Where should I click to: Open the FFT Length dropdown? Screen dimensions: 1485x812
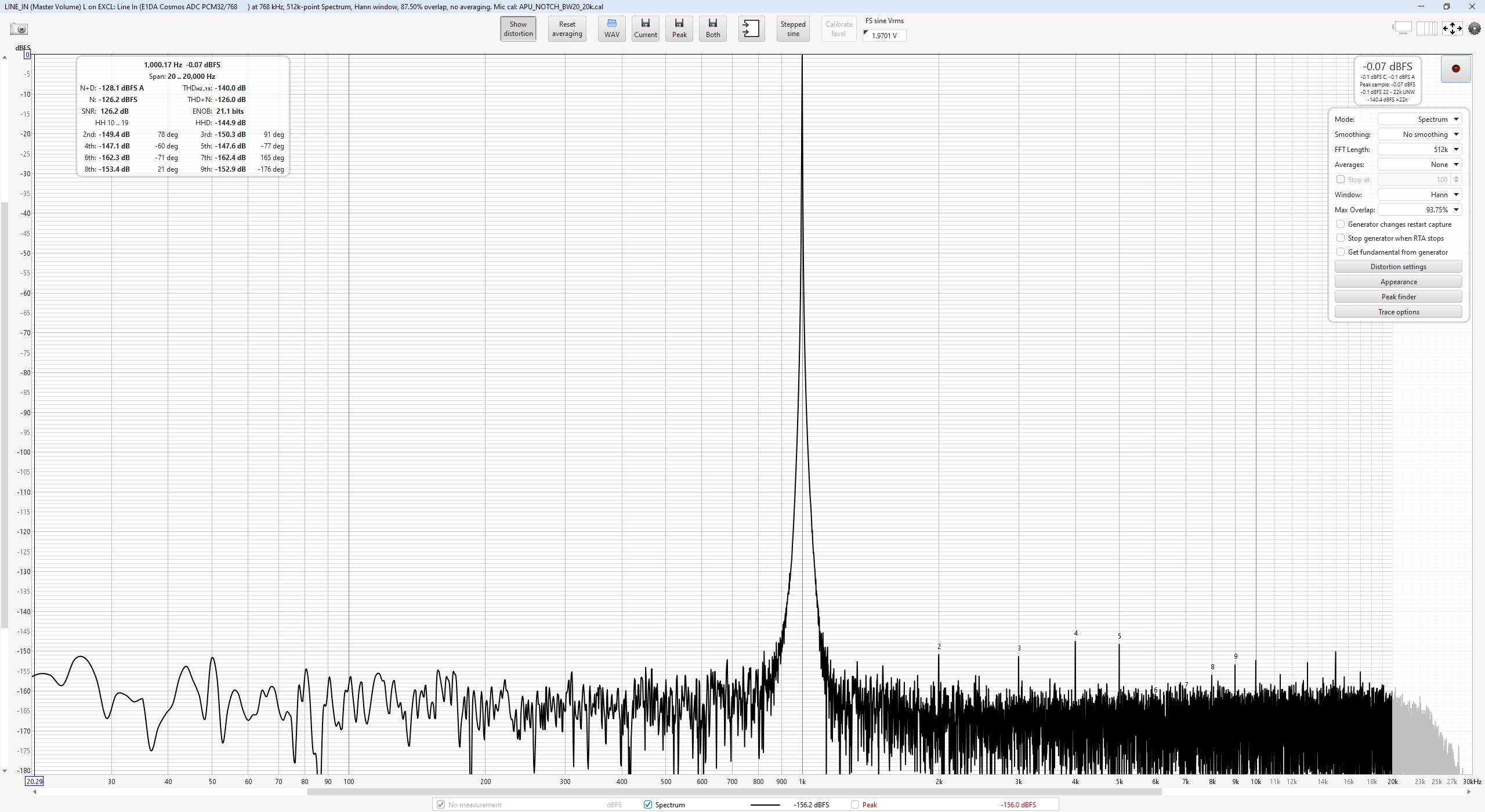pyautogui.click(x=1419, y=149)
